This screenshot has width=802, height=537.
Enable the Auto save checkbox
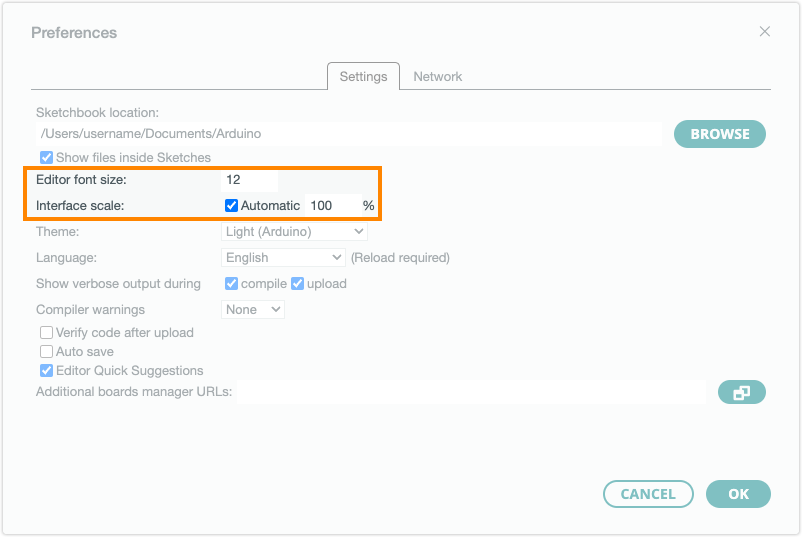point(46,352)
